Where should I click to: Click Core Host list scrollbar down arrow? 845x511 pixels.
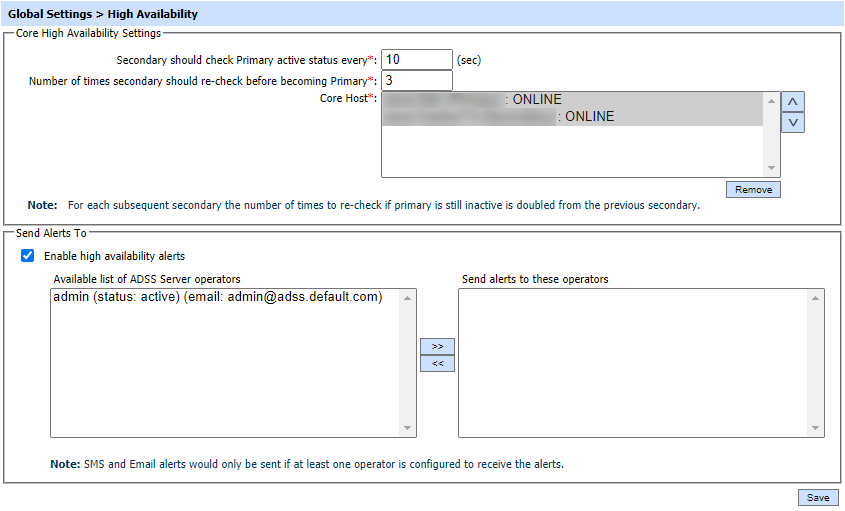coord(771,169)
